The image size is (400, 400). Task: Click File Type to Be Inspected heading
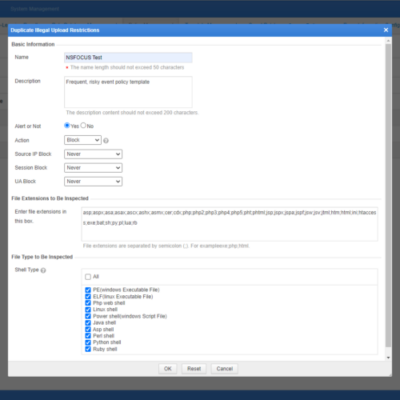pos(42,257)
